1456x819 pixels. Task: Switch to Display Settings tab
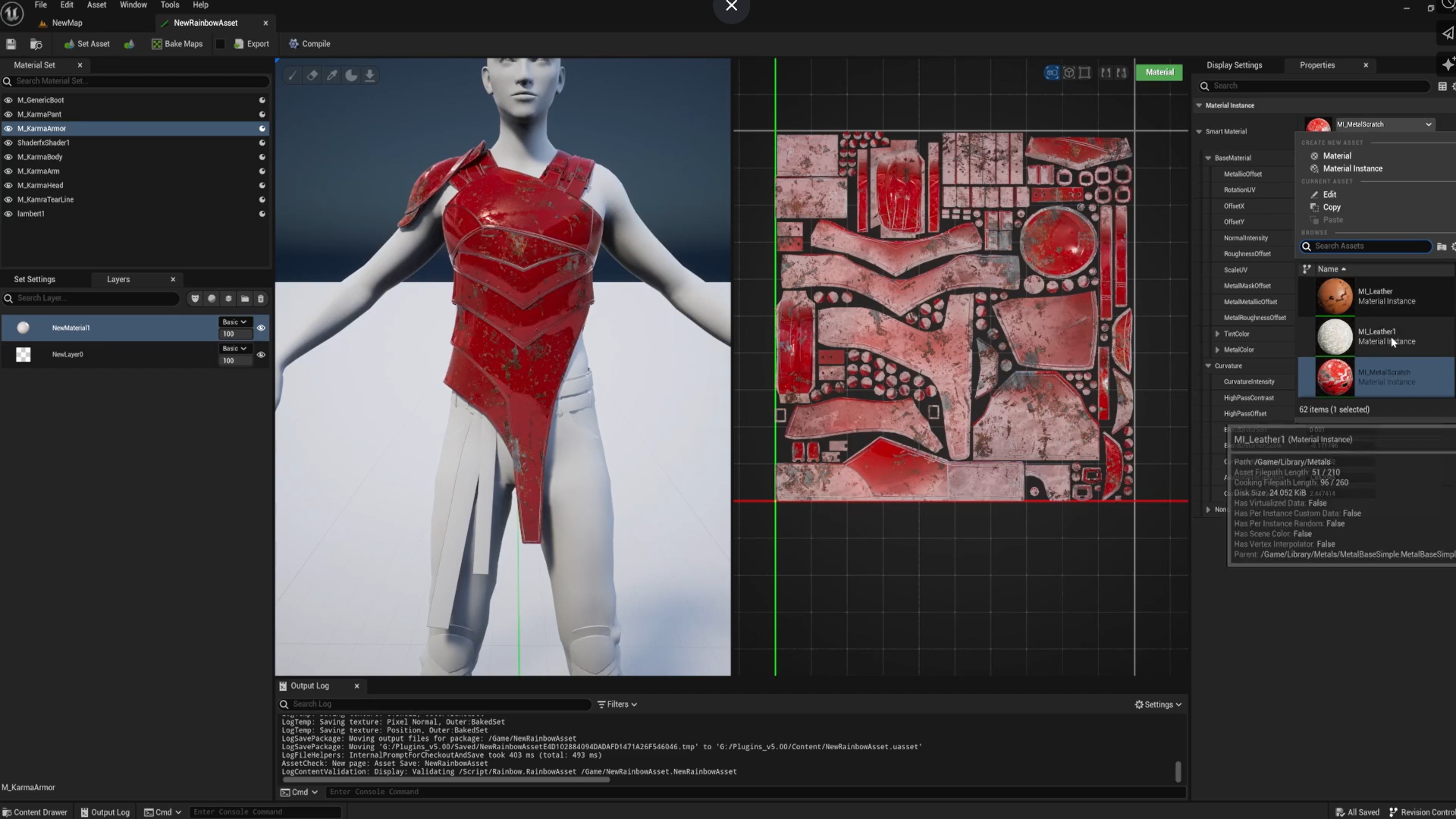1234,65
